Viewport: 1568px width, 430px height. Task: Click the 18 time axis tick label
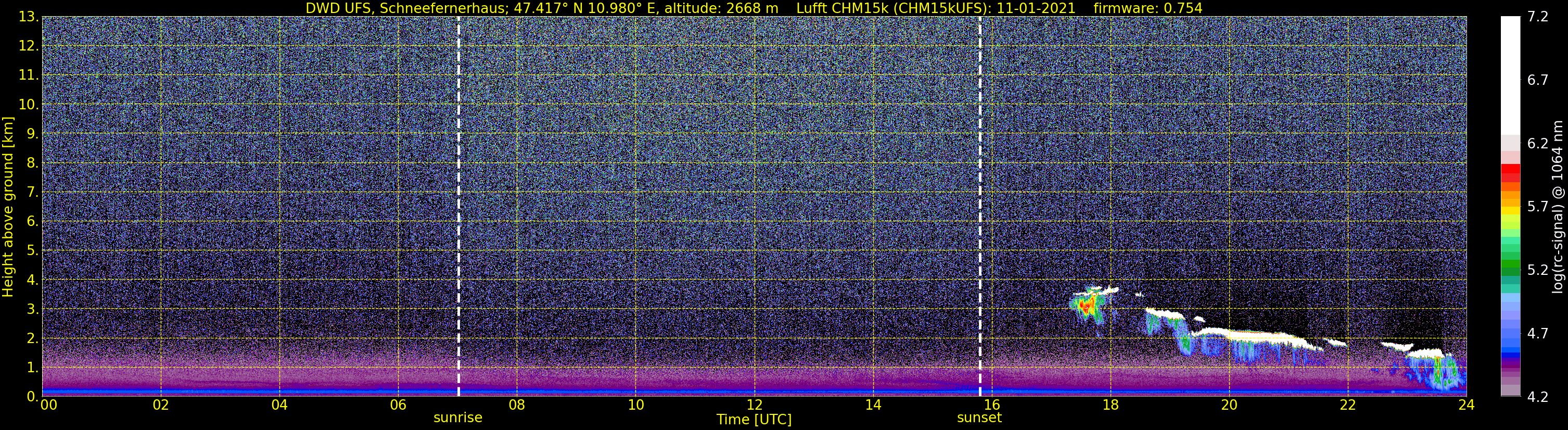(1110, 405)
